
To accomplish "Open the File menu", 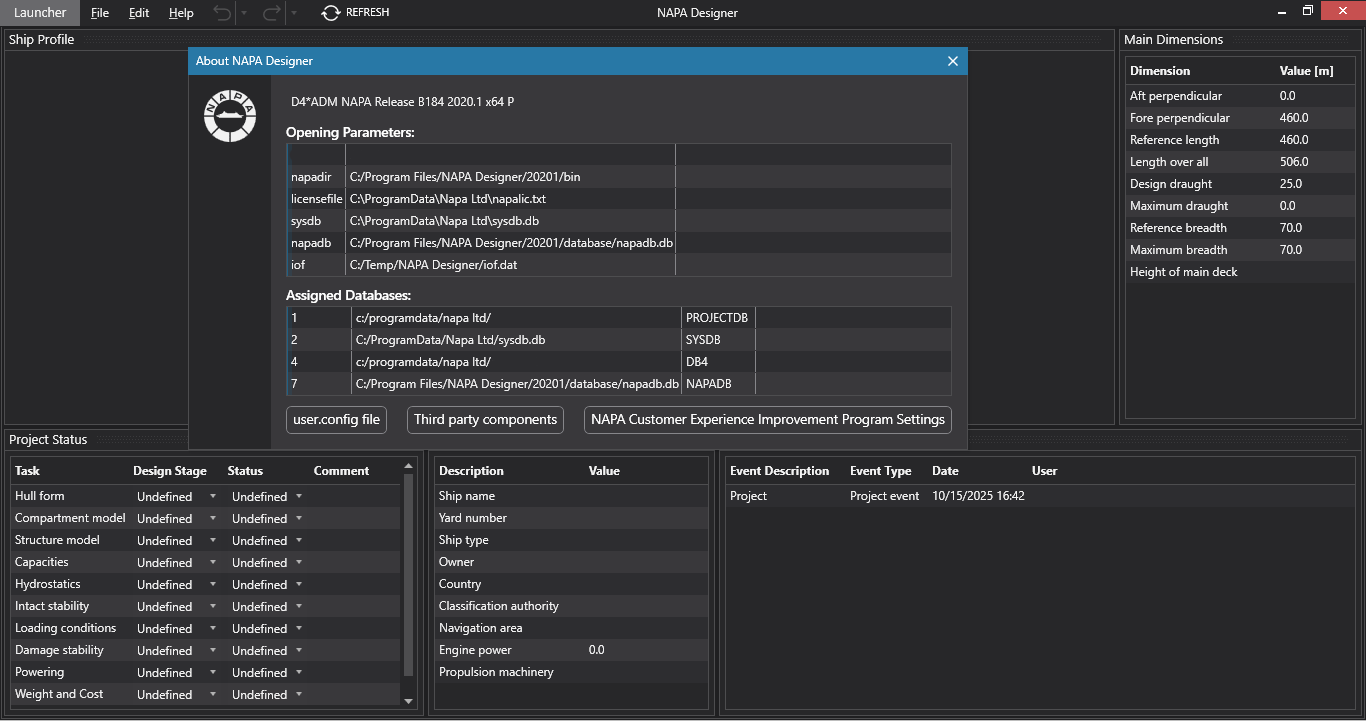I will (x=100, y=13).
